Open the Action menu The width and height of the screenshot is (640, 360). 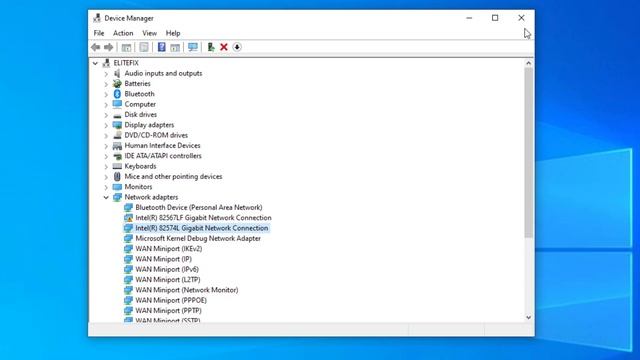(123, 33)
